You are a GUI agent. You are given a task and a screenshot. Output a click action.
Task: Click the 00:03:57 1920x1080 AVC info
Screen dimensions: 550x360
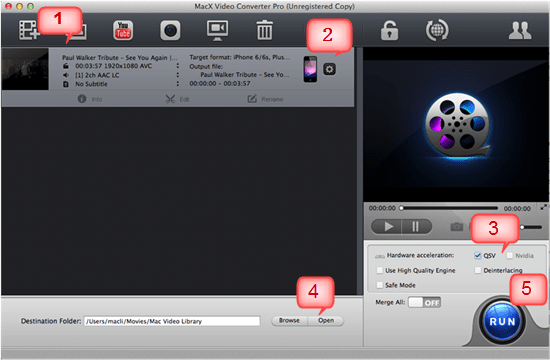(114, 66)
